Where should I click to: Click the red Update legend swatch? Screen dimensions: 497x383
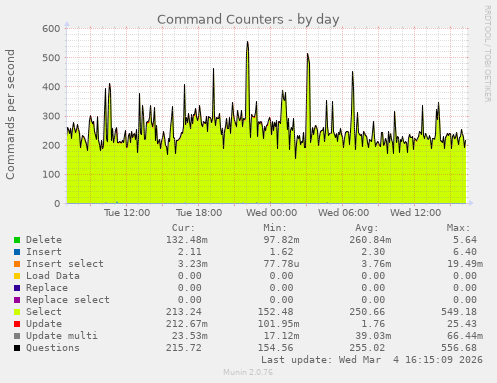click(x=17, y=324)
